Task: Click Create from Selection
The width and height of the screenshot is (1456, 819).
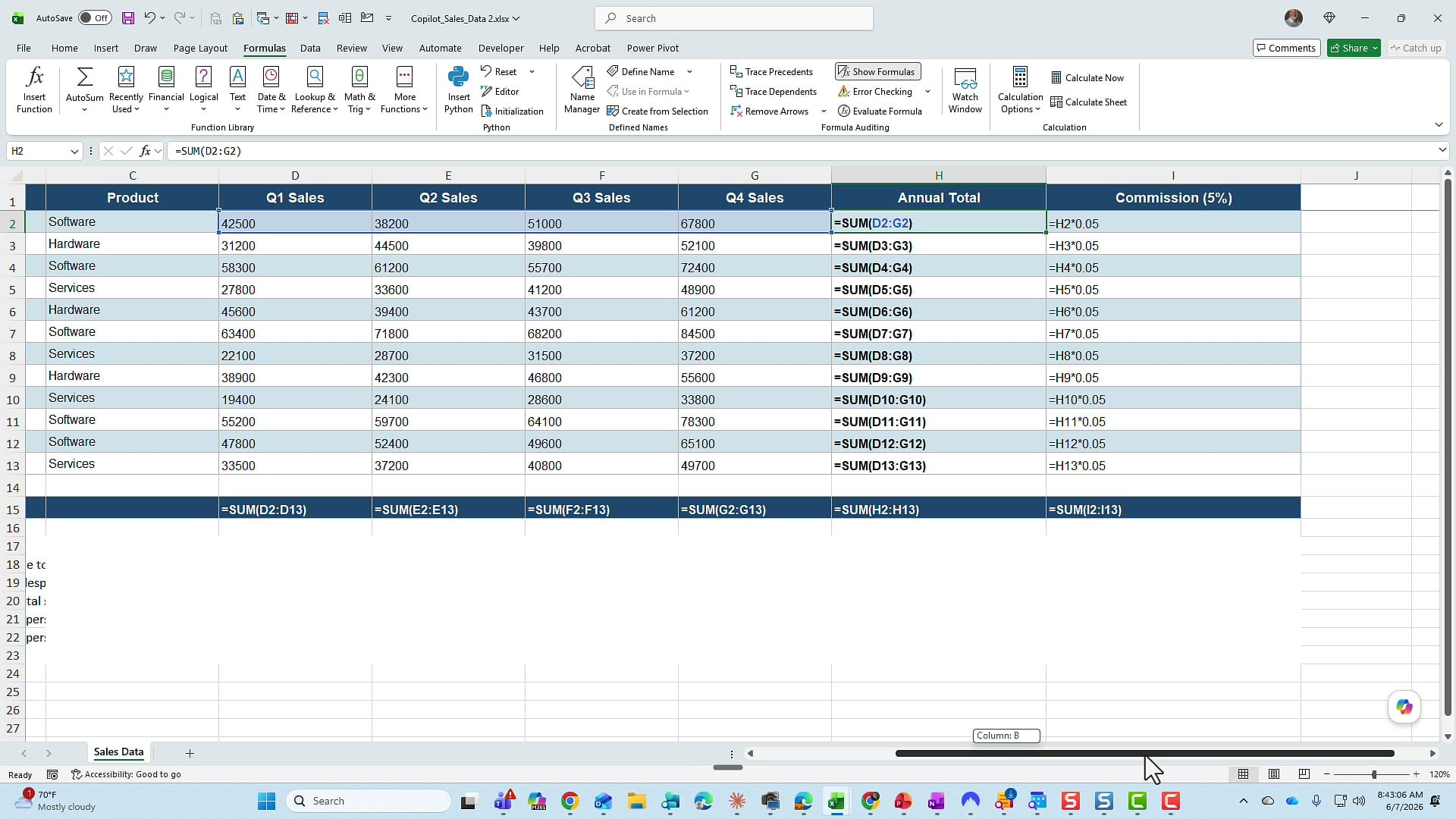Action: [657, 111]
